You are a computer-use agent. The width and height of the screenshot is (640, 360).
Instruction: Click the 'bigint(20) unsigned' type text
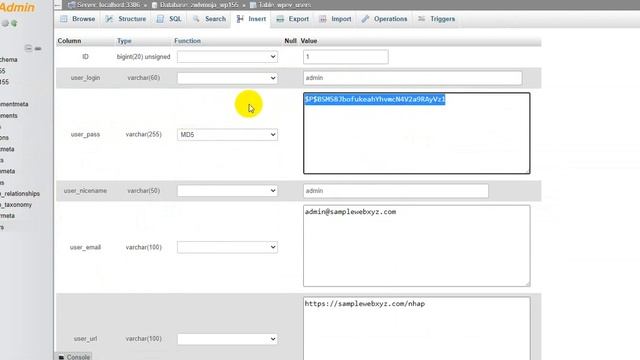point(143,57)
